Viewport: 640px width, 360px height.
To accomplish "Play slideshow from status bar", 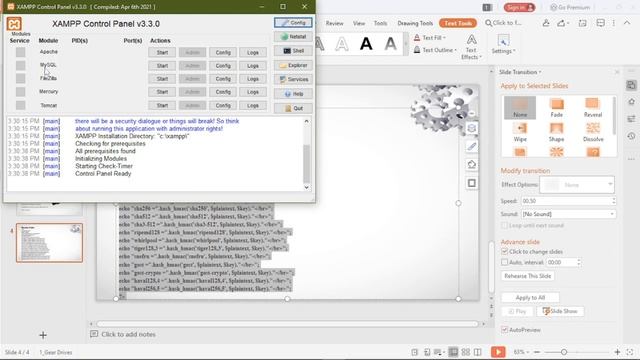I will point(498,352).
